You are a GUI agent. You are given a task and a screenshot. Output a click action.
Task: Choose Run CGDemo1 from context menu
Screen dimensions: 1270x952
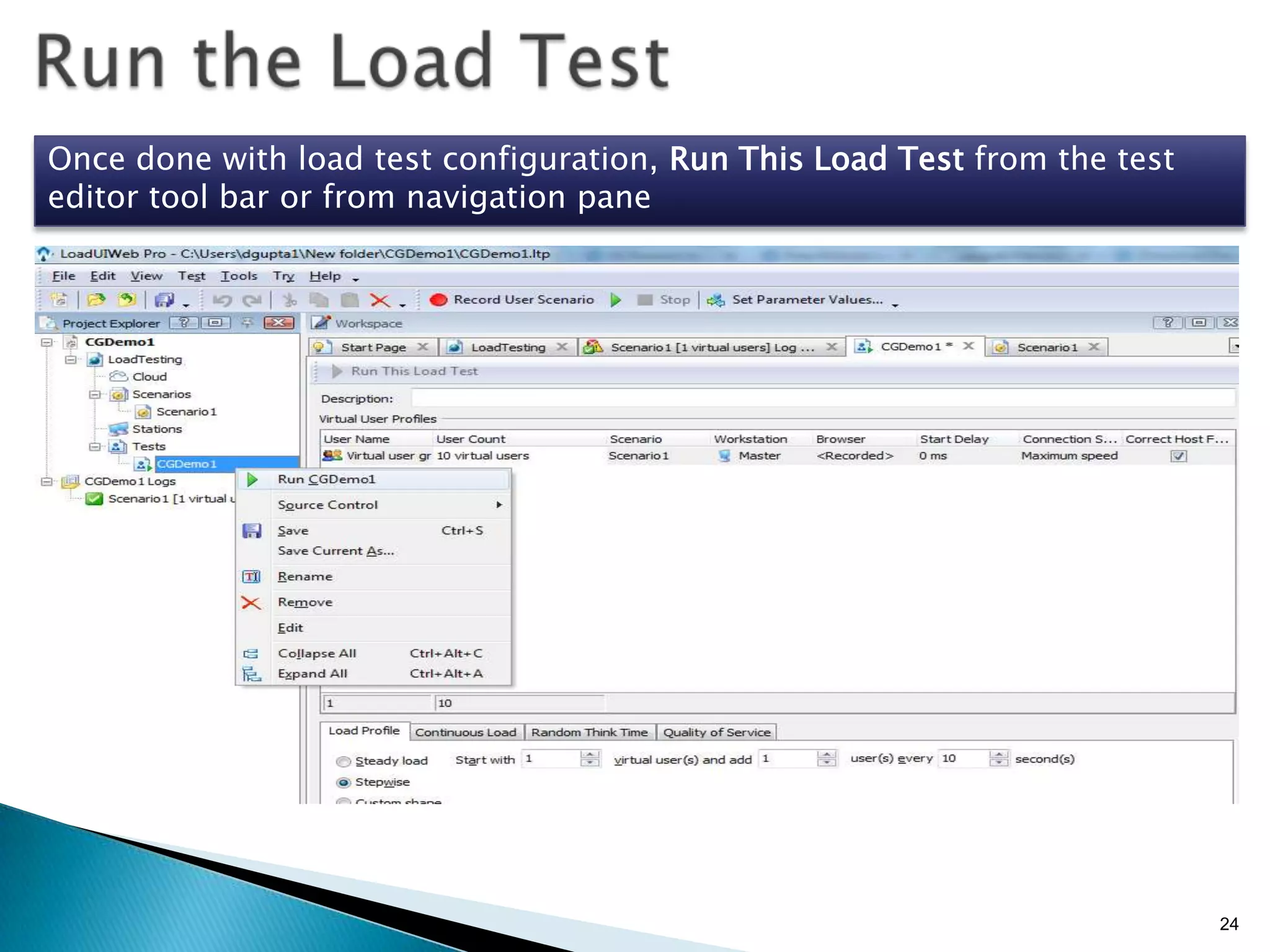pos(374,479)
